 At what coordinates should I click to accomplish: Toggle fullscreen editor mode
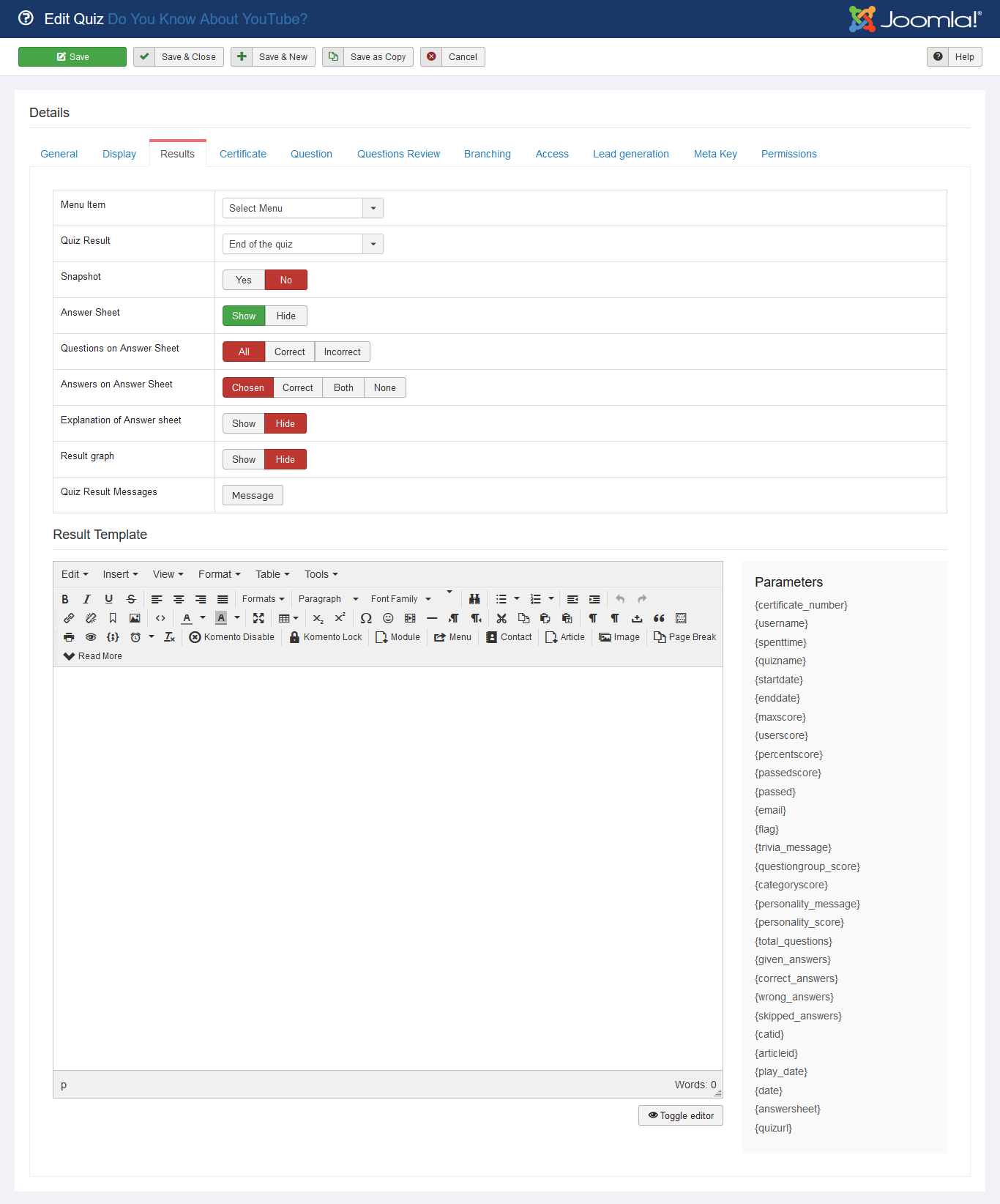[258, 618]
